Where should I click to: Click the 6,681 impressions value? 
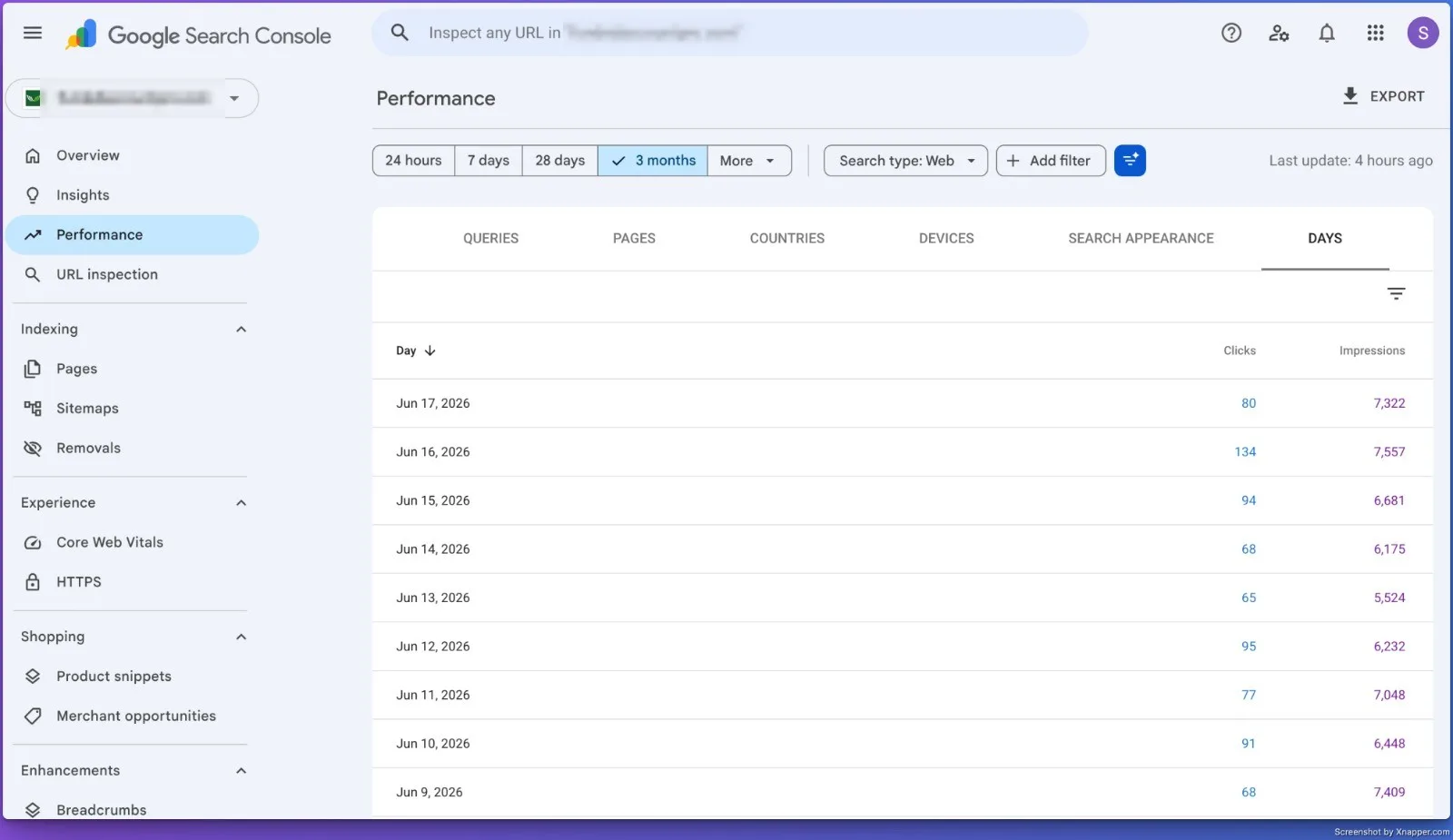coord(1389,500)
